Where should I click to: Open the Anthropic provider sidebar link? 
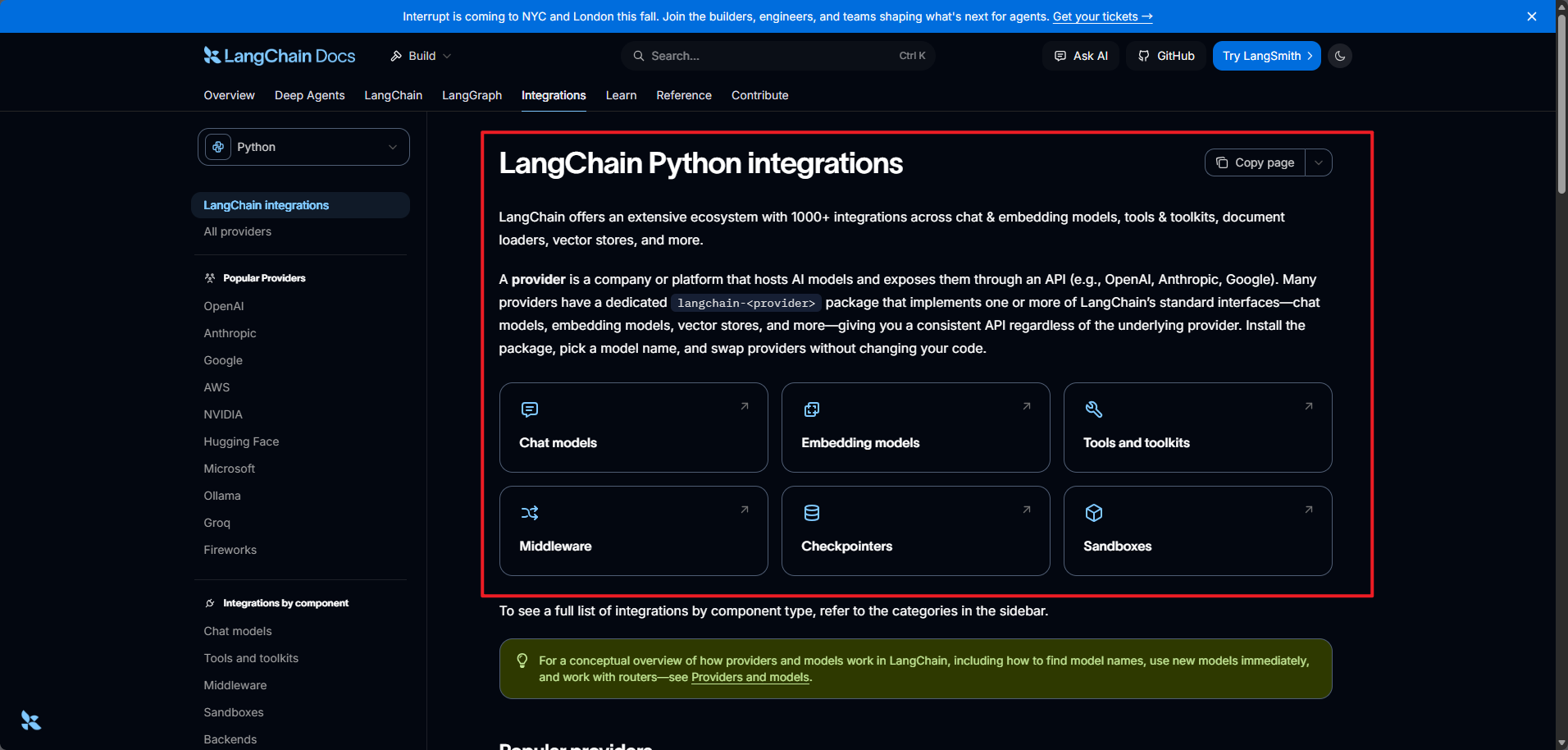pos(230,333)
